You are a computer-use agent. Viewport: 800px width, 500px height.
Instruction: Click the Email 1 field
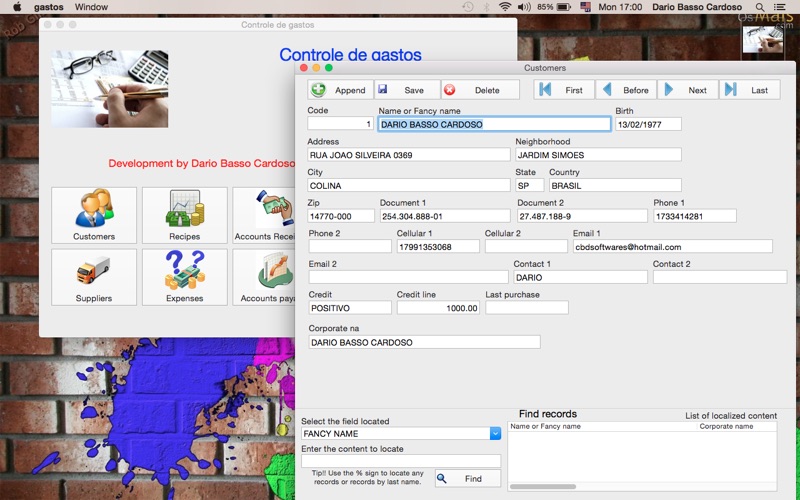click(x=672, y=246)
